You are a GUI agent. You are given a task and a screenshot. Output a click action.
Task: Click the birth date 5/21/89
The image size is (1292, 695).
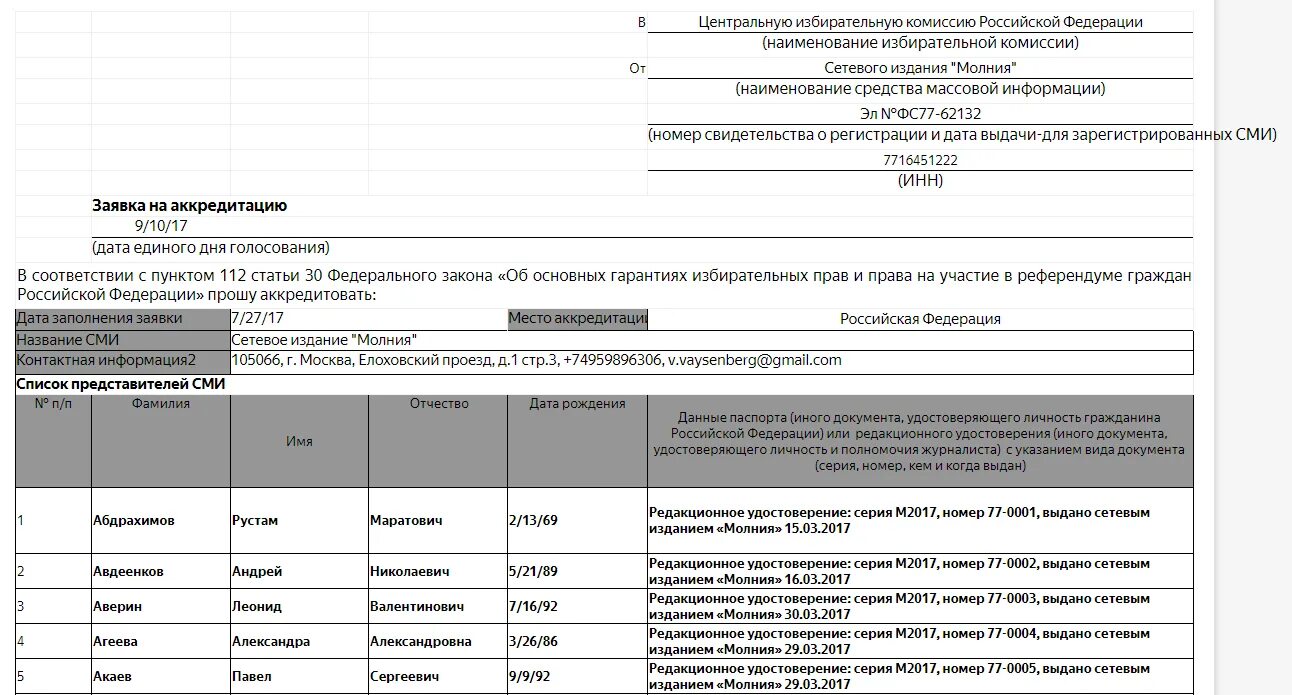coord(578,571)
